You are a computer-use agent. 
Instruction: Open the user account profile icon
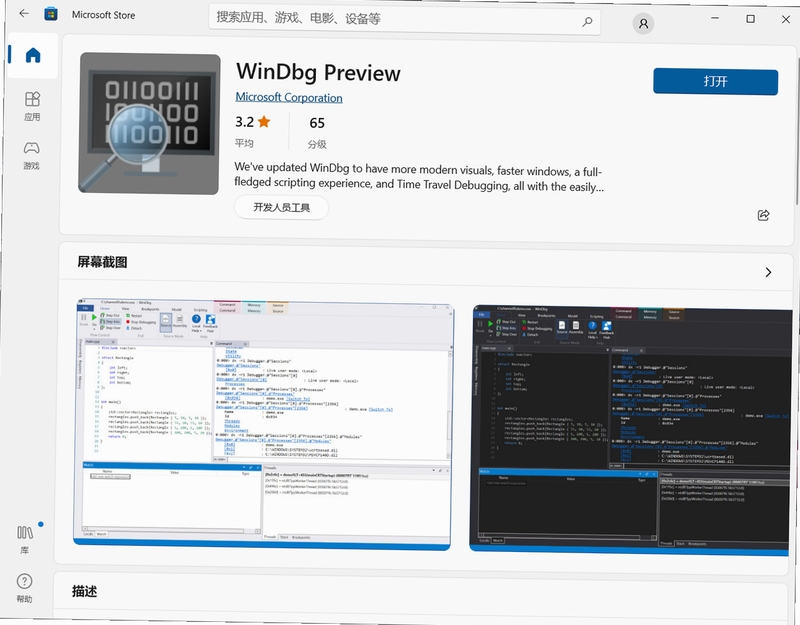tap(643, 23)
